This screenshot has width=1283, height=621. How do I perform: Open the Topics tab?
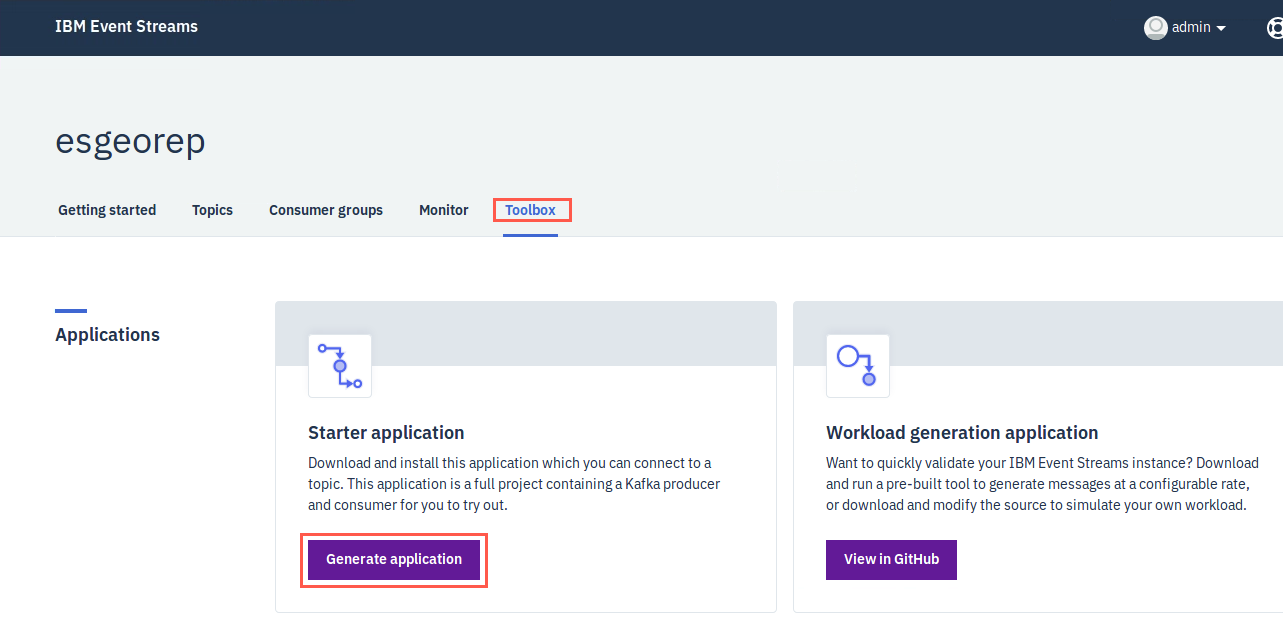tap(212, 210)
